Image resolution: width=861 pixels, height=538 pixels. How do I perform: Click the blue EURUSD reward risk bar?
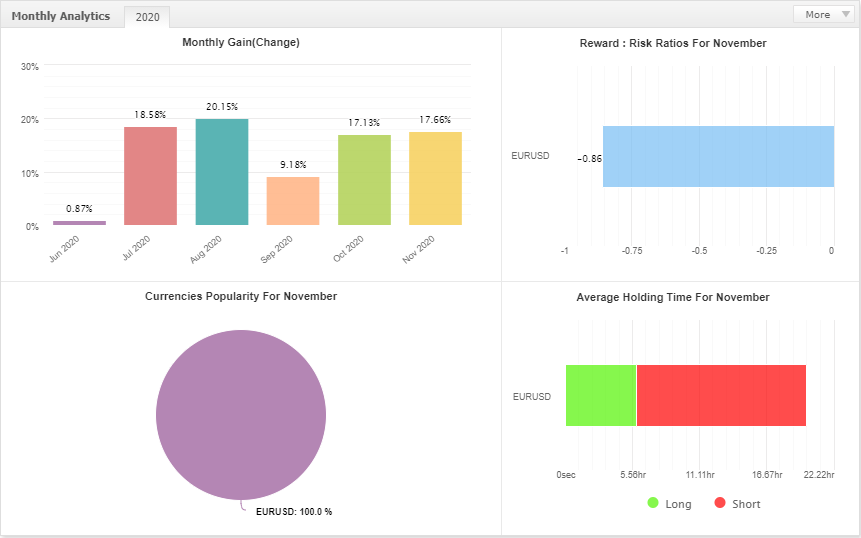click(718, 156)
